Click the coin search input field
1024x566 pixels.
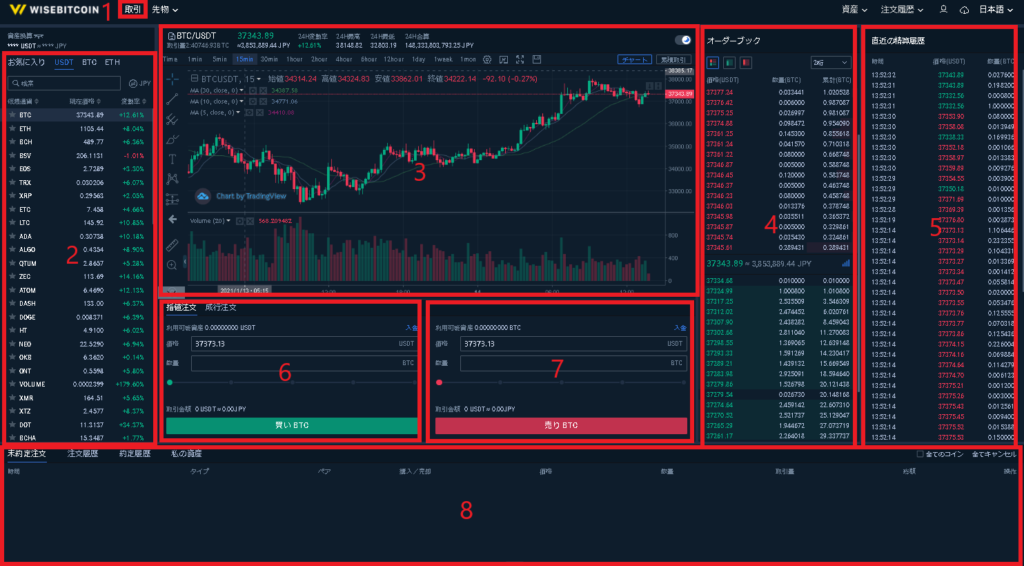tap(64, 84)
